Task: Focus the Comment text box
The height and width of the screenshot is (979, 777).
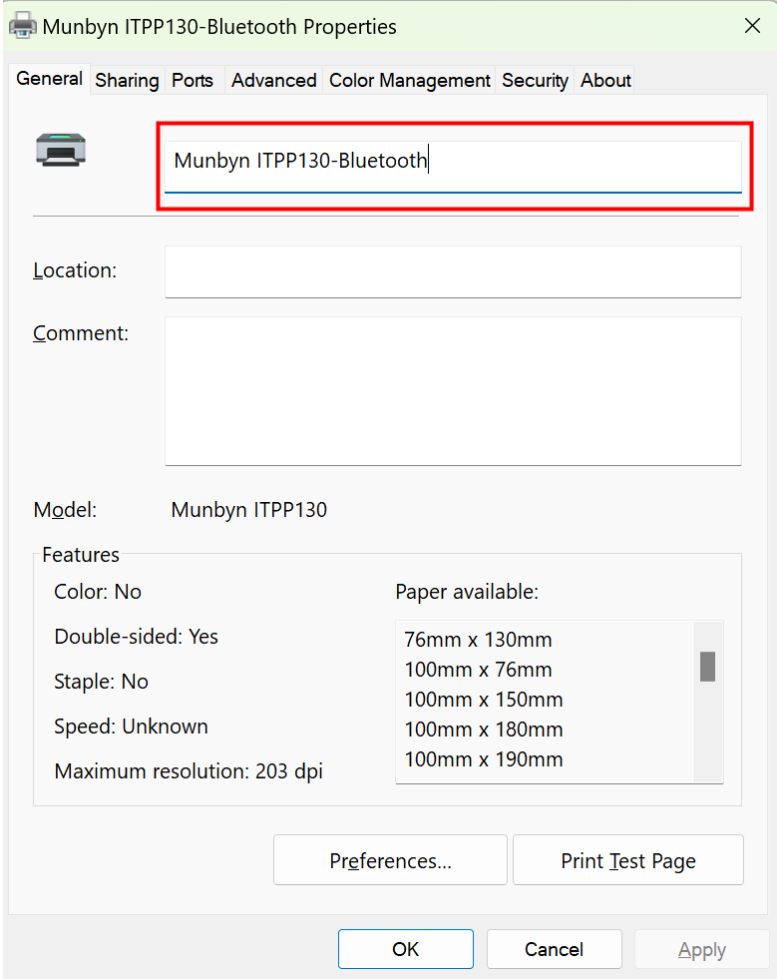Action: tap(453, 390)
